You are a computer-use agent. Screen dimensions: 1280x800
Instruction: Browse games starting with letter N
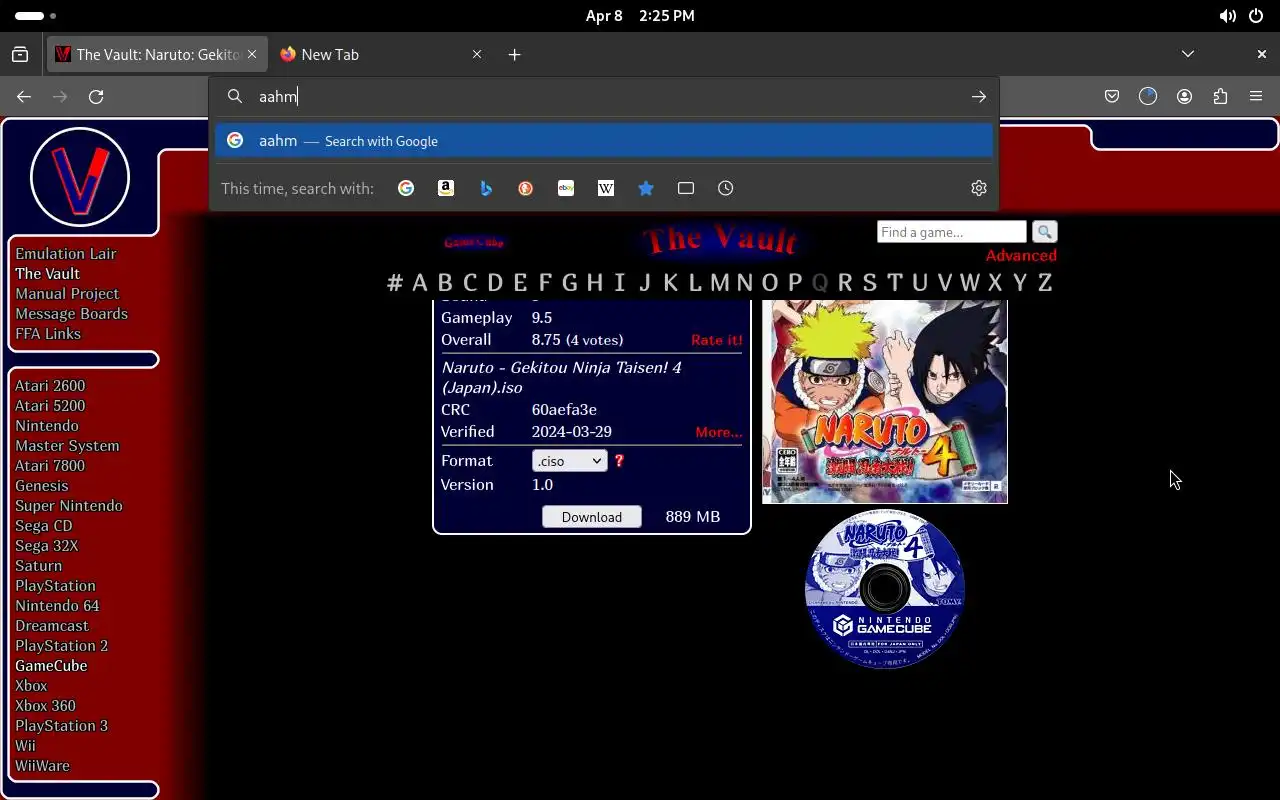(x=744, y=282)
